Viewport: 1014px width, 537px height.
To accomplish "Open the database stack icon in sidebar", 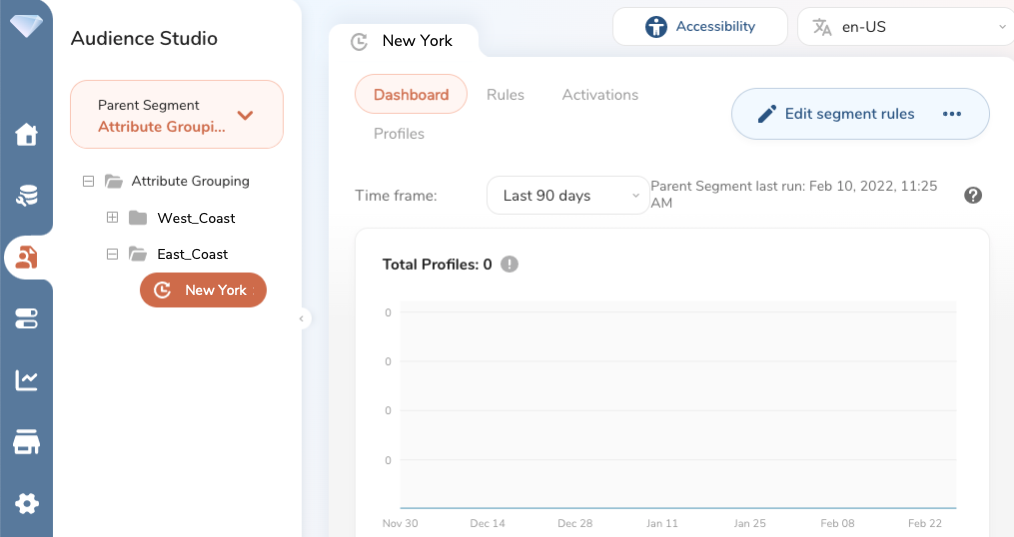I will pyautogui.click(x=27, y=196).
